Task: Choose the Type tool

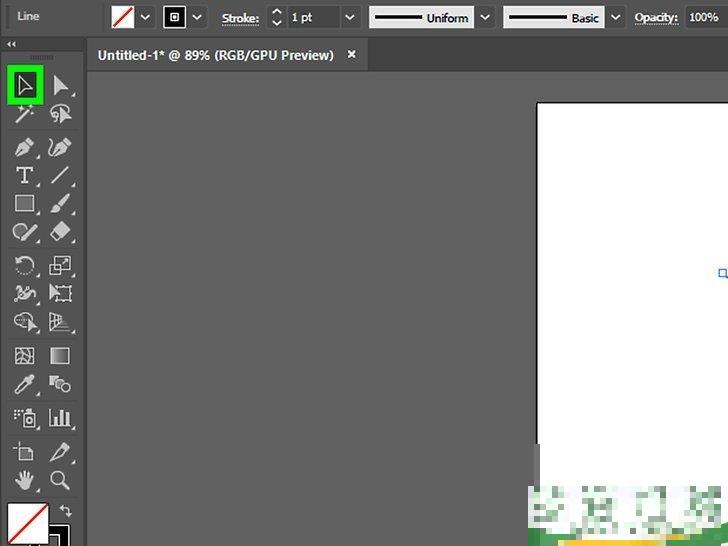Action: (x=24, y=176)
